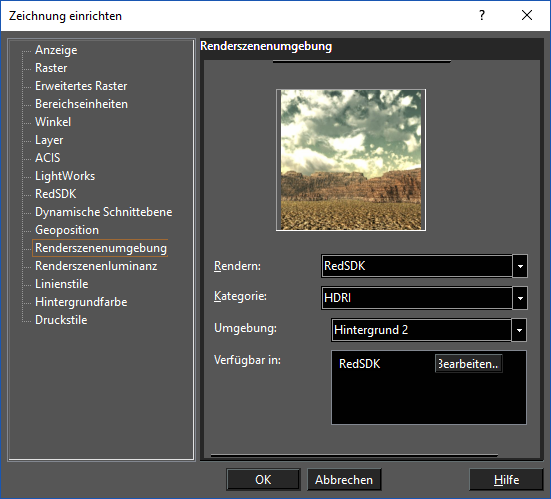Open the Erweitertes Raster page

tap(81, 86)
